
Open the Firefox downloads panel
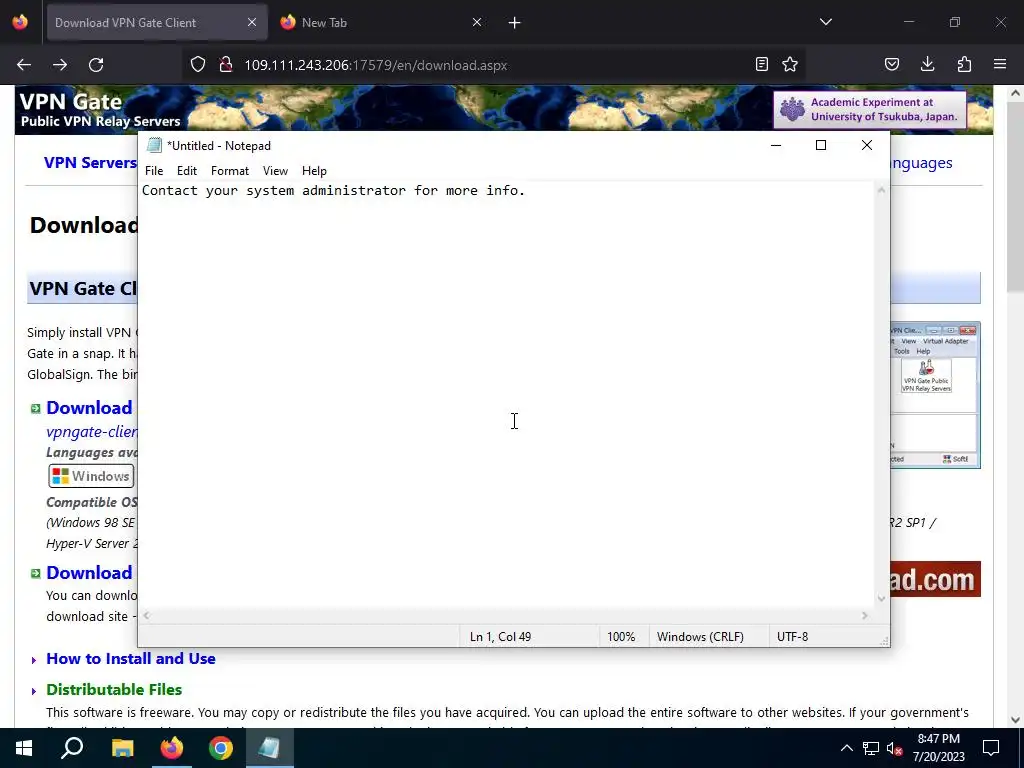(927, 64)
